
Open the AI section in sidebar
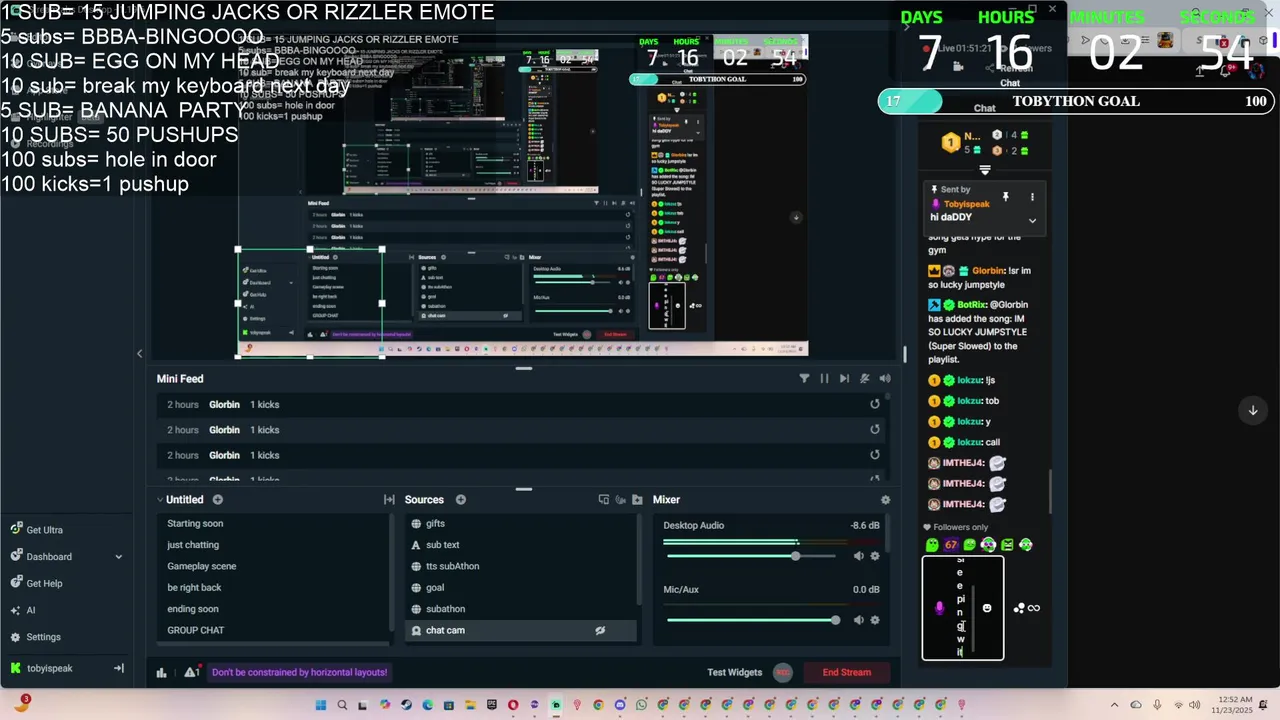coord(23,610)
